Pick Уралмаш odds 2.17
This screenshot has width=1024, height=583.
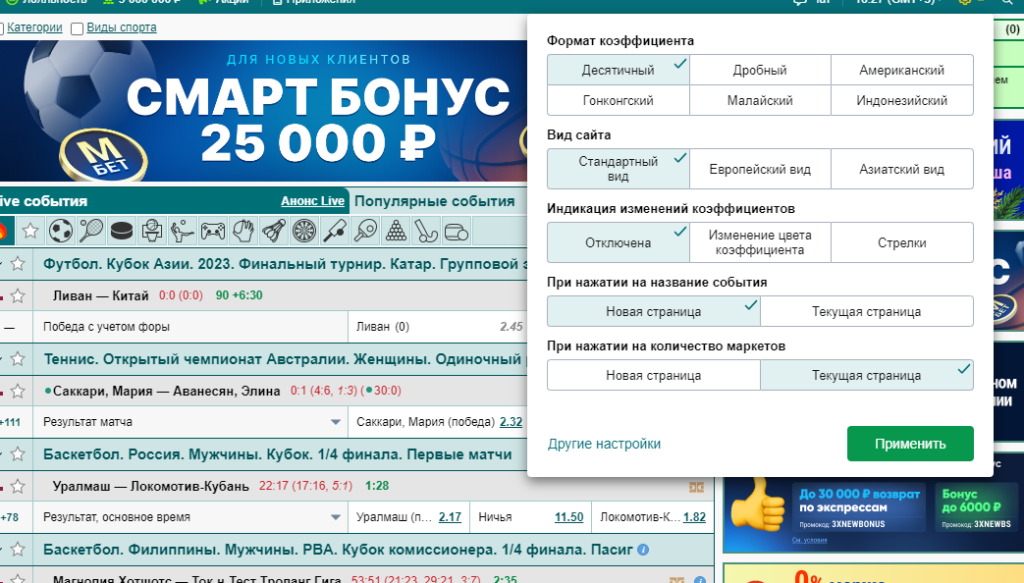click(x=450, y=517)
